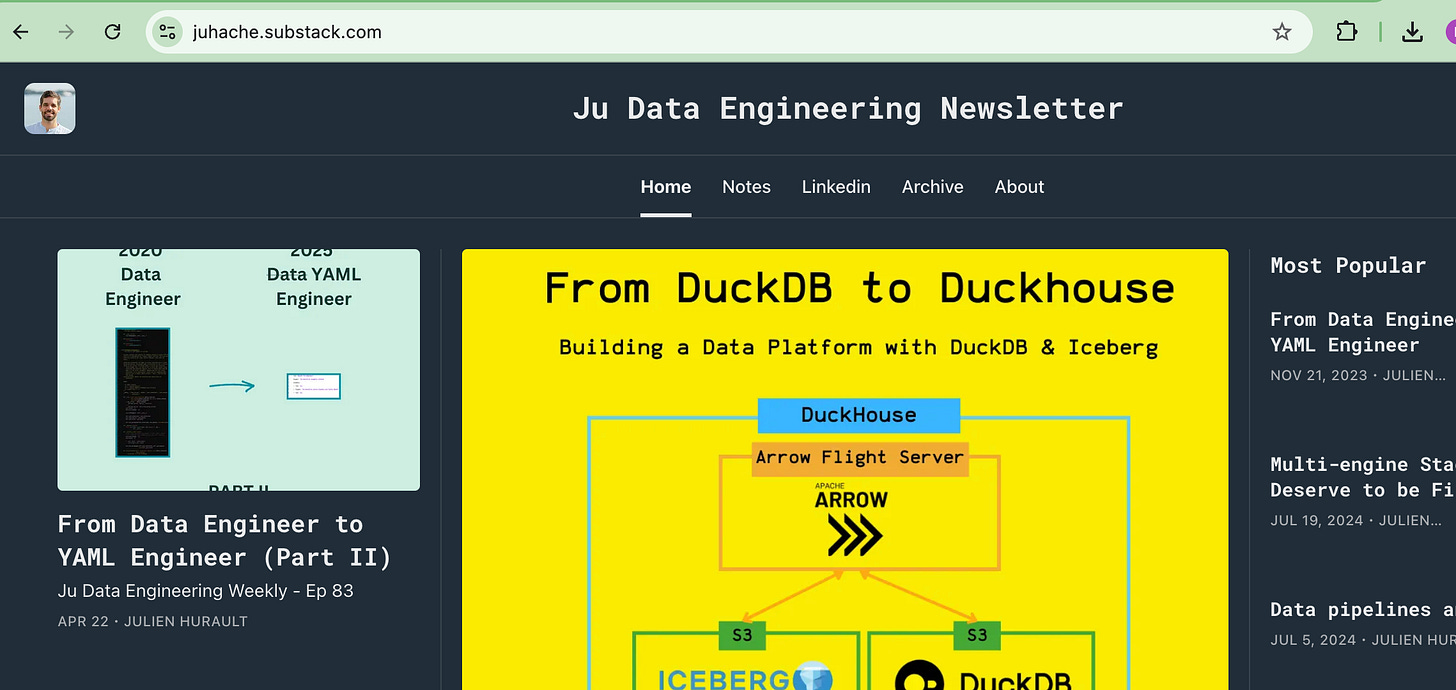This screenshot has height=690, width=1456.
Task: Open popular post Data pipelines
Action: [1363, 609]
